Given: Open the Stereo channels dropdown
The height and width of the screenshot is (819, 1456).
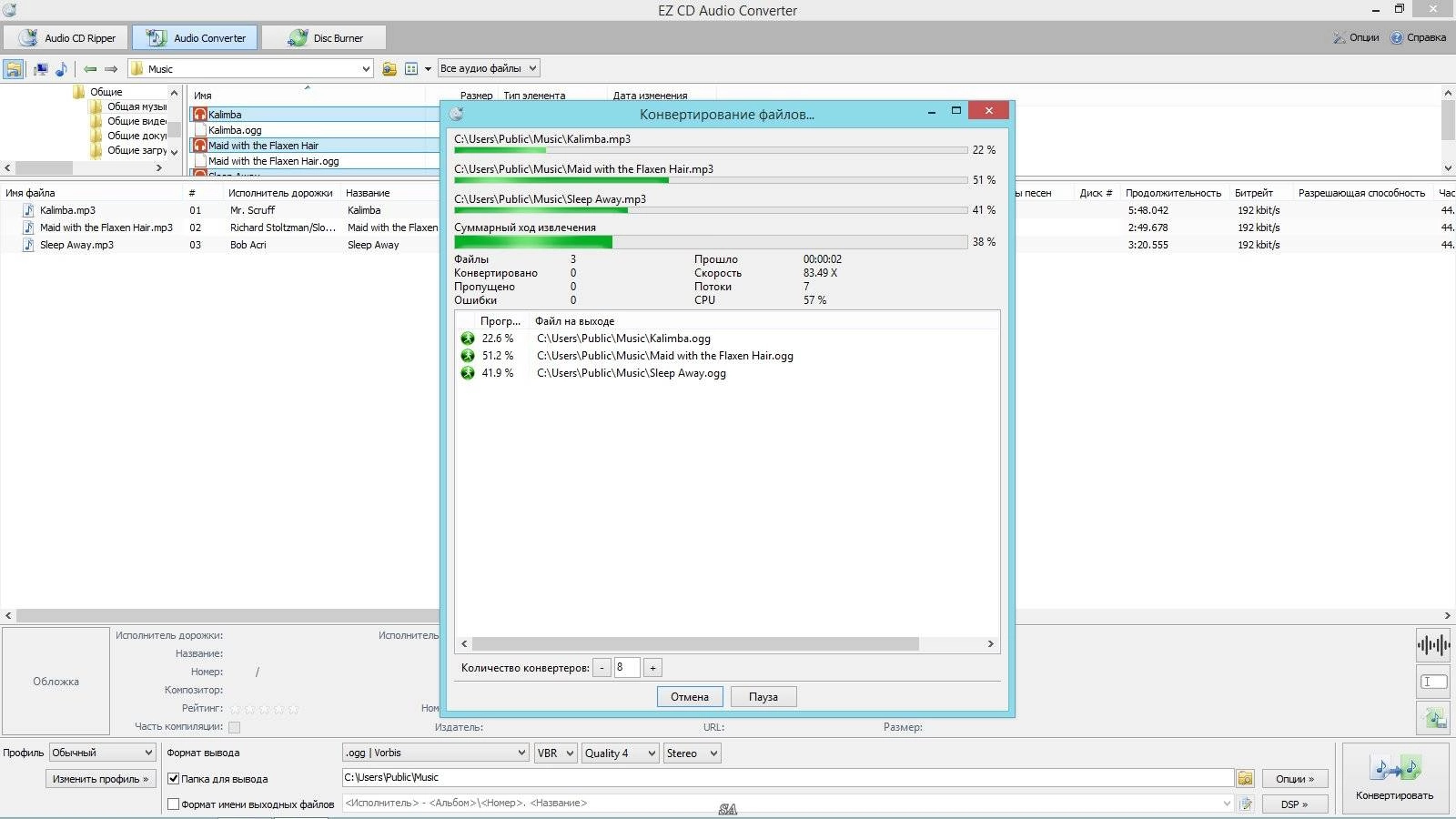Looking at the screenshot, I should tap(692, 753).
